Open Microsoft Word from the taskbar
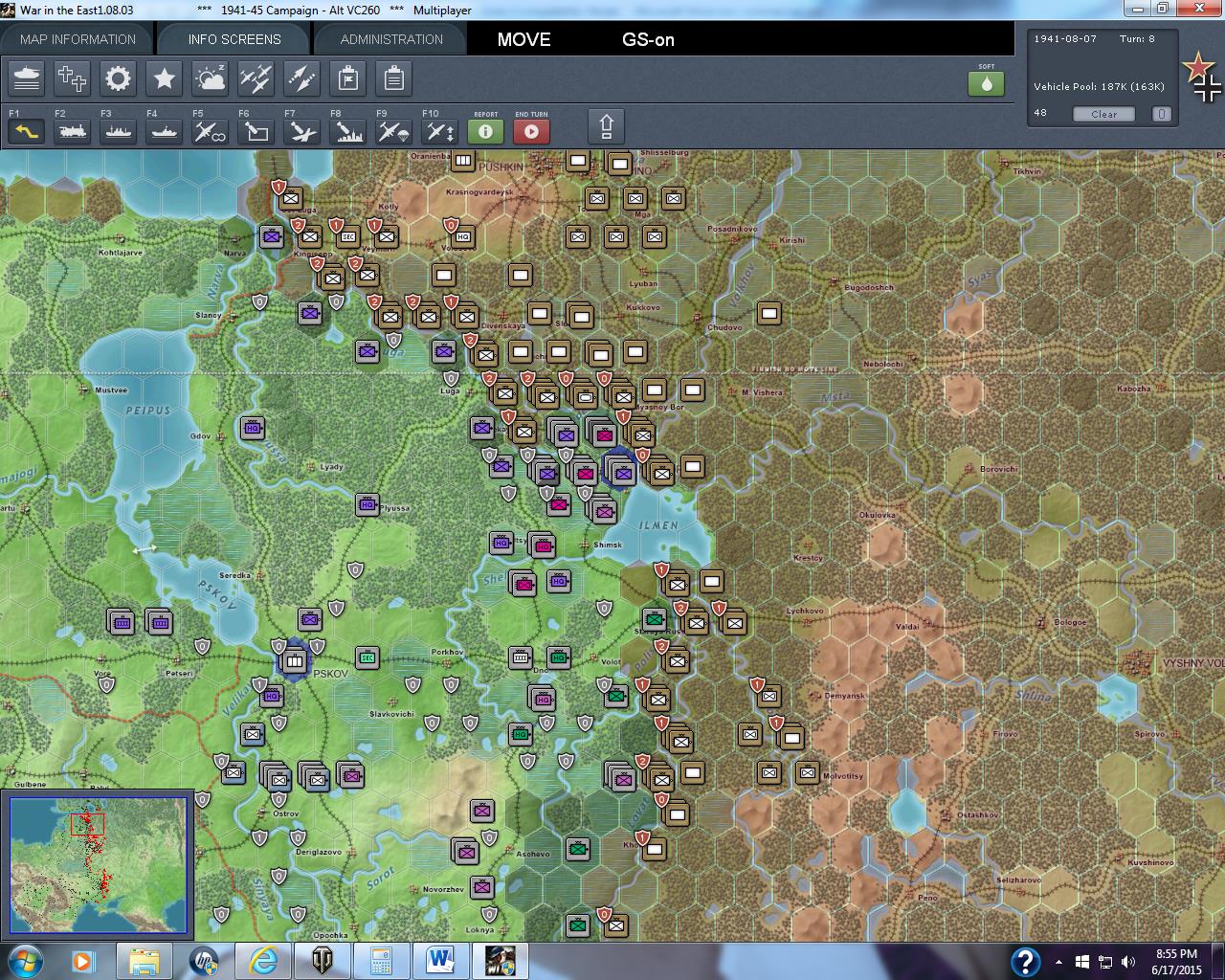The image size is (1225, 980). (440, 961)
